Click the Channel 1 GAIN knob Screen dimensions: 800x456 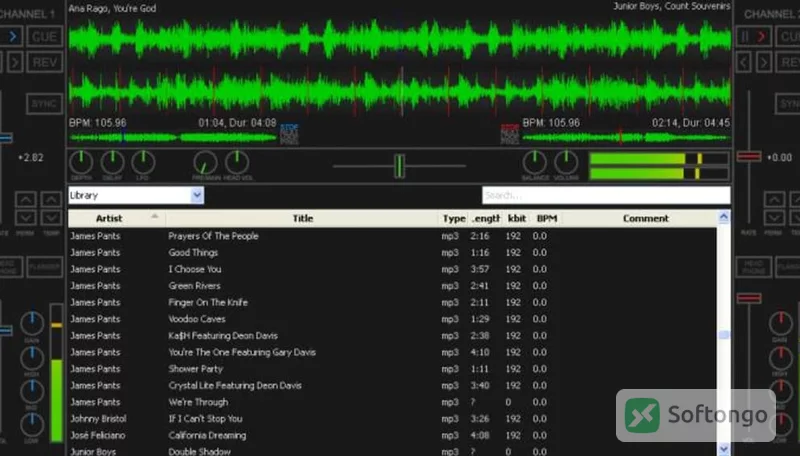pos(32,323)
